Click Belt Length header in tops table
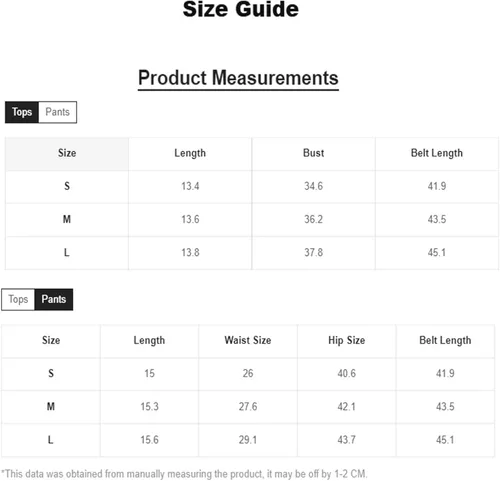 [437, 153]
